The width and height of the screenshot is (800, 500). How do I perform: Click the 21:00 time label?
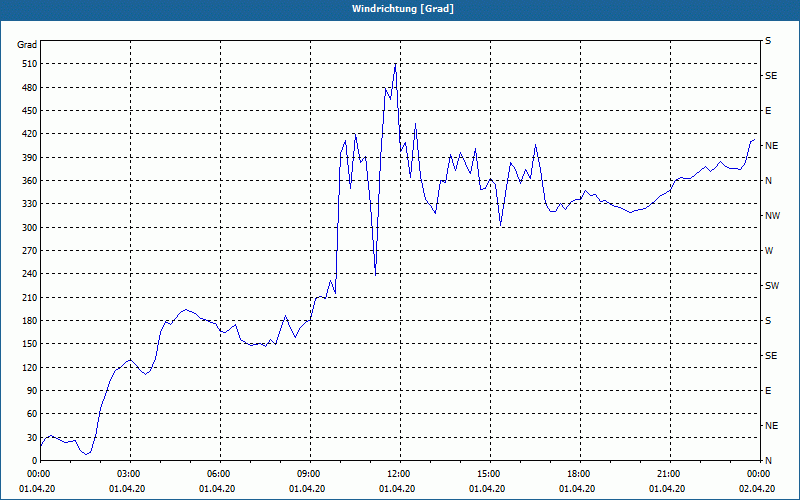670,474
